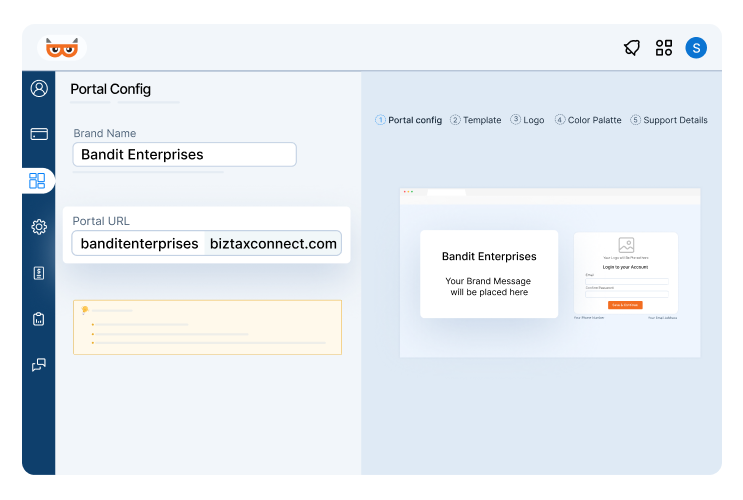
Task: Go to step 2 Template
Action: pyautogui.click(x=475, y=120)
